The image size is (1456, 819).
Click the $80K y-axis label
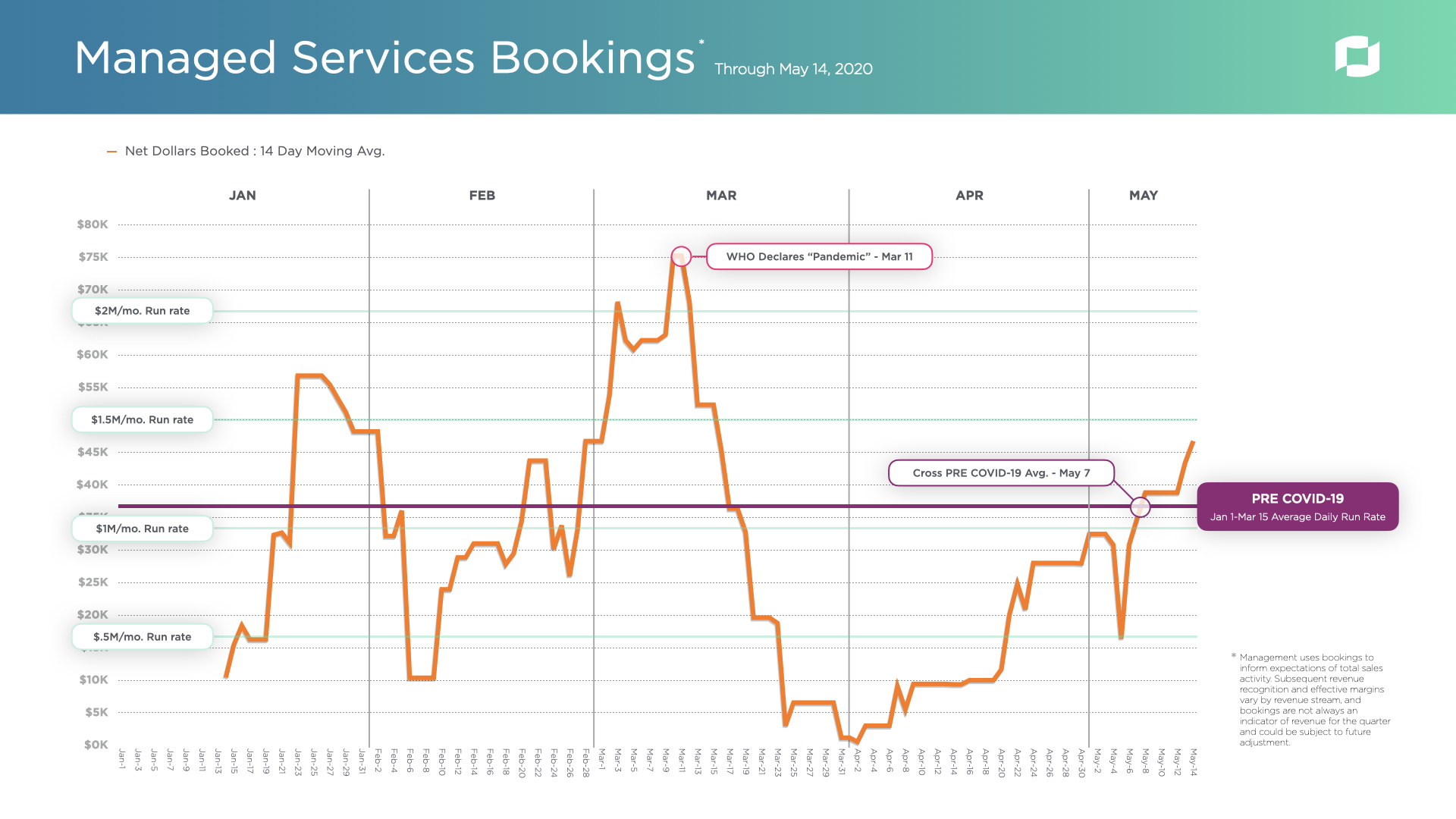tap(93, 224)
